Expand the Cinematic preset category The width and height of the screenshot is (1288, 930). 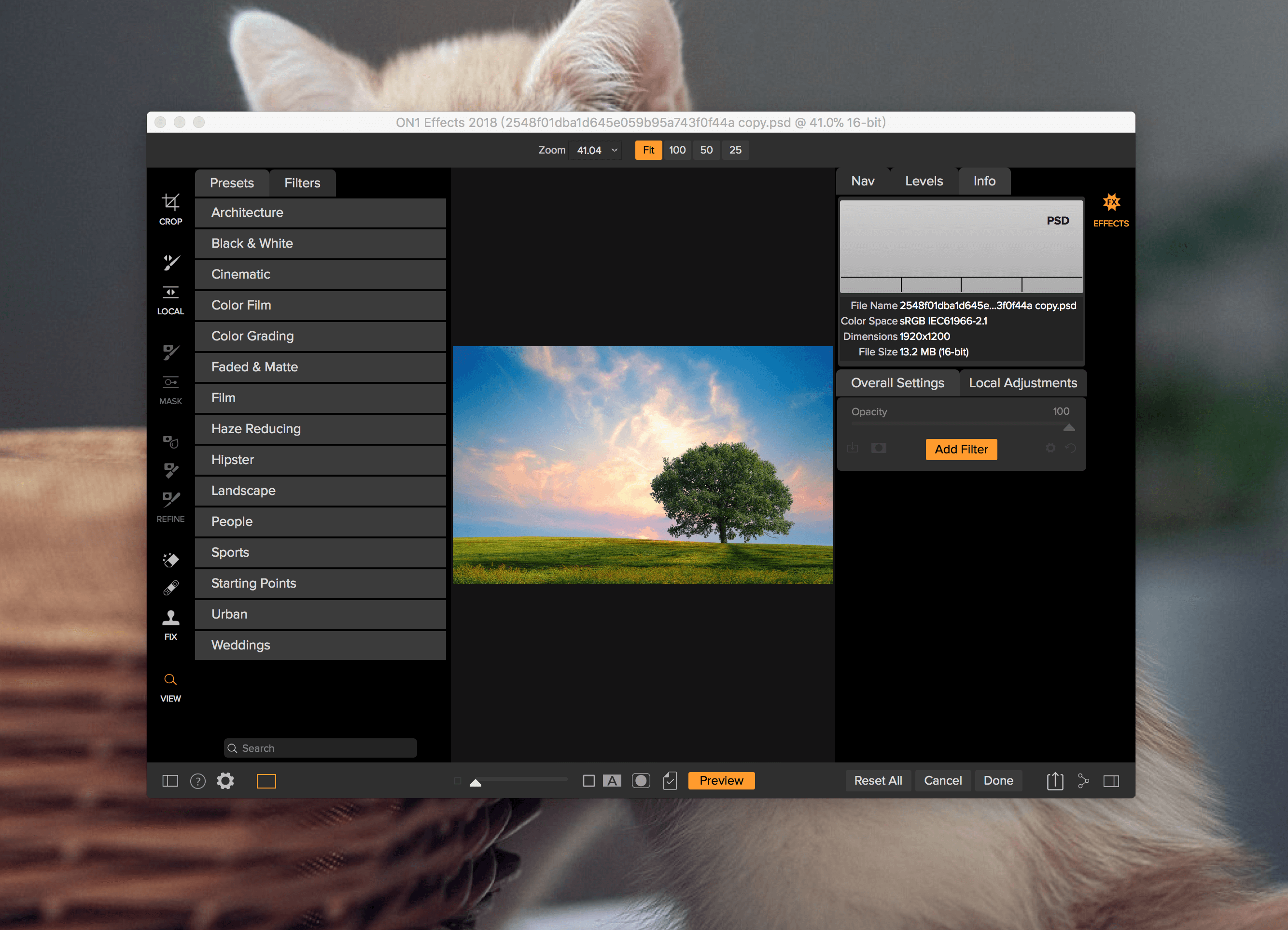tap(320, 274)
